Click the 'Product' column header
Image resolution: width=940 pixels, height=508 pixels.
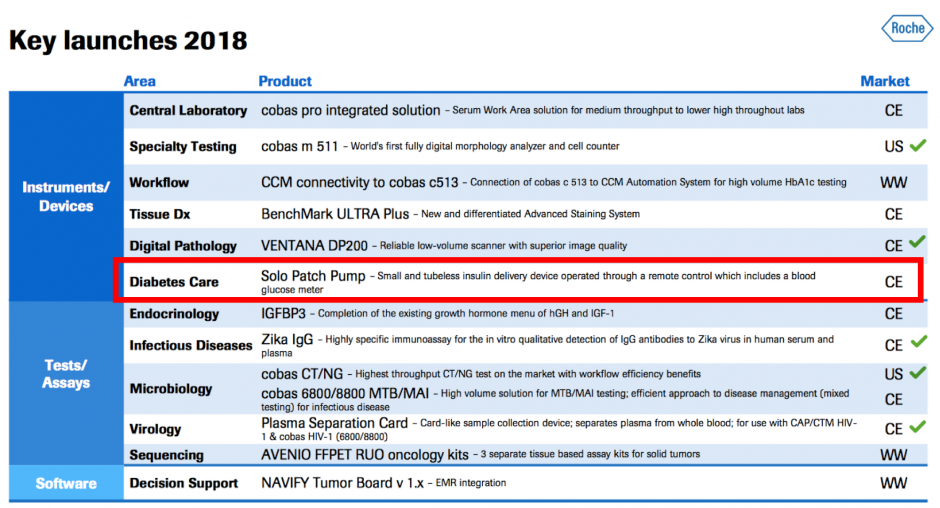tap(285, 81)
